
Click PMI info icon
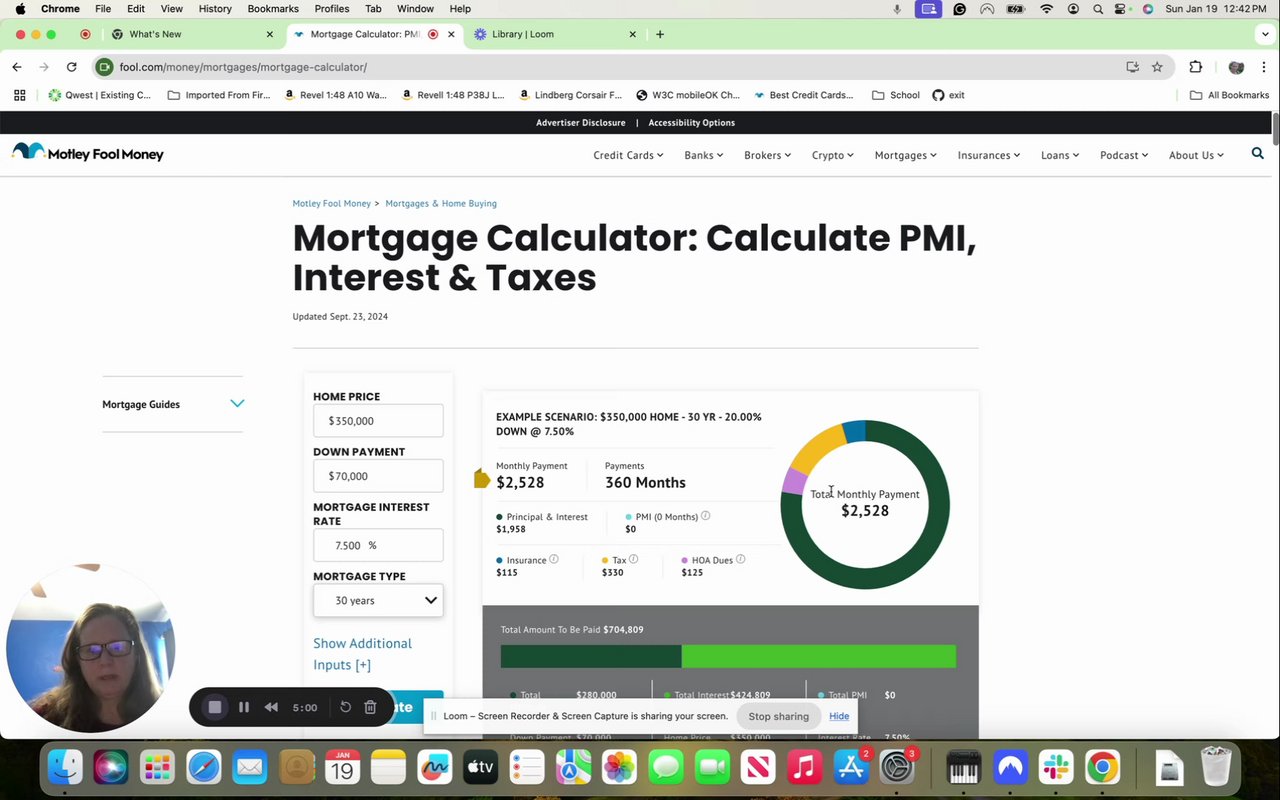[x=705, y=516]
